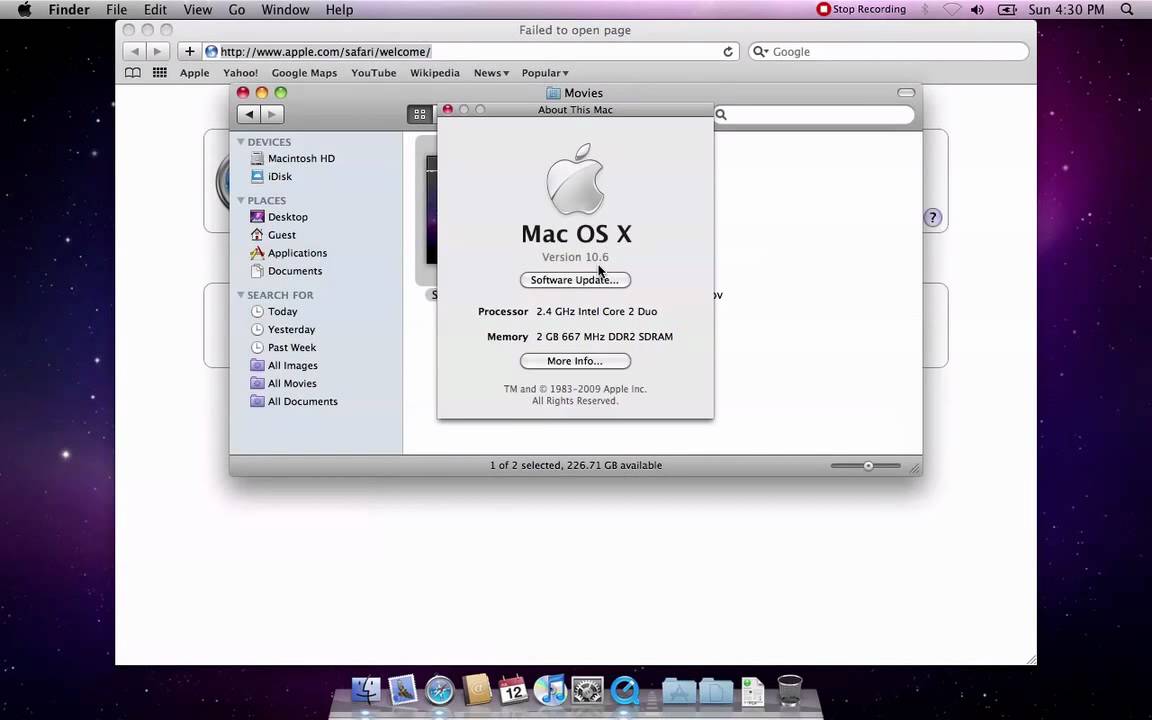Open the Finder menu in menu bar
This screenshot has width=1152, height=720.
coord(69,10)
